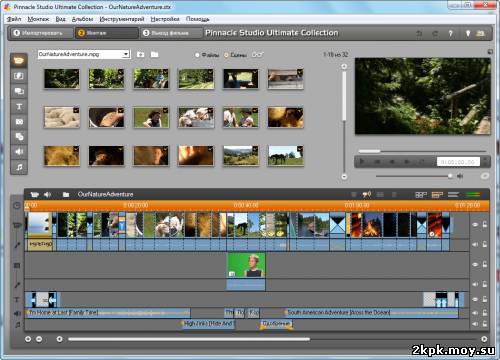The height and width of the screenshot is (360, 500).
Task: Select the Transitions album tab icon
Action: click(19, 76)
